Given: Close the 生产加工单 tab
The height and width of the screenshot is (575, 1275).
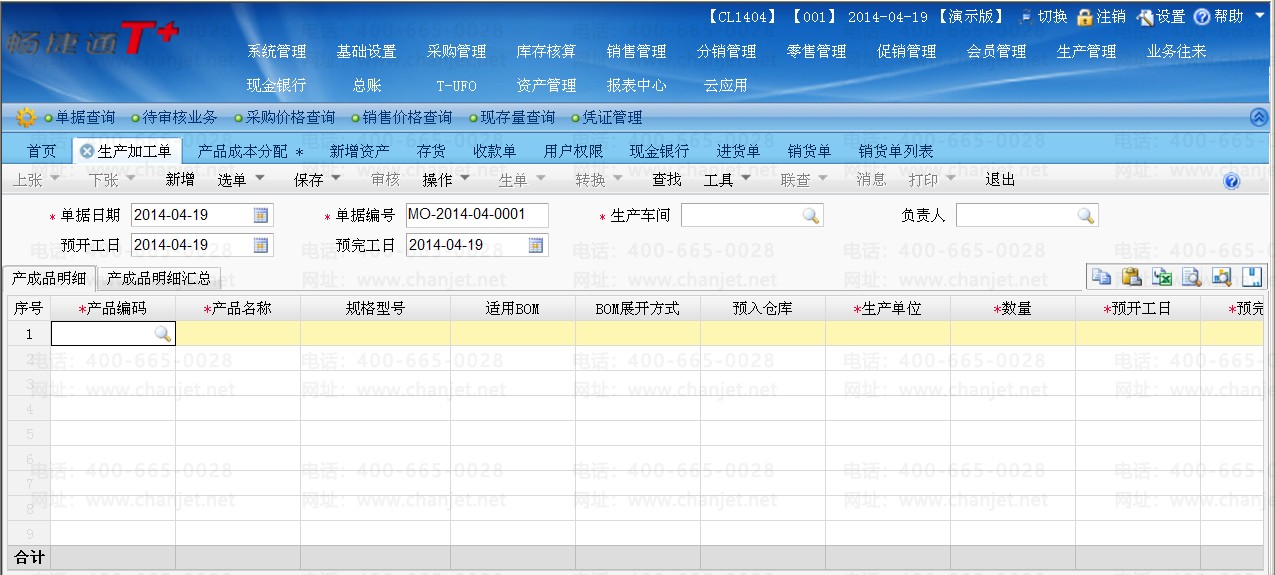Looking at the screenshot, I should pyautogui.click(x=86, y=151).
